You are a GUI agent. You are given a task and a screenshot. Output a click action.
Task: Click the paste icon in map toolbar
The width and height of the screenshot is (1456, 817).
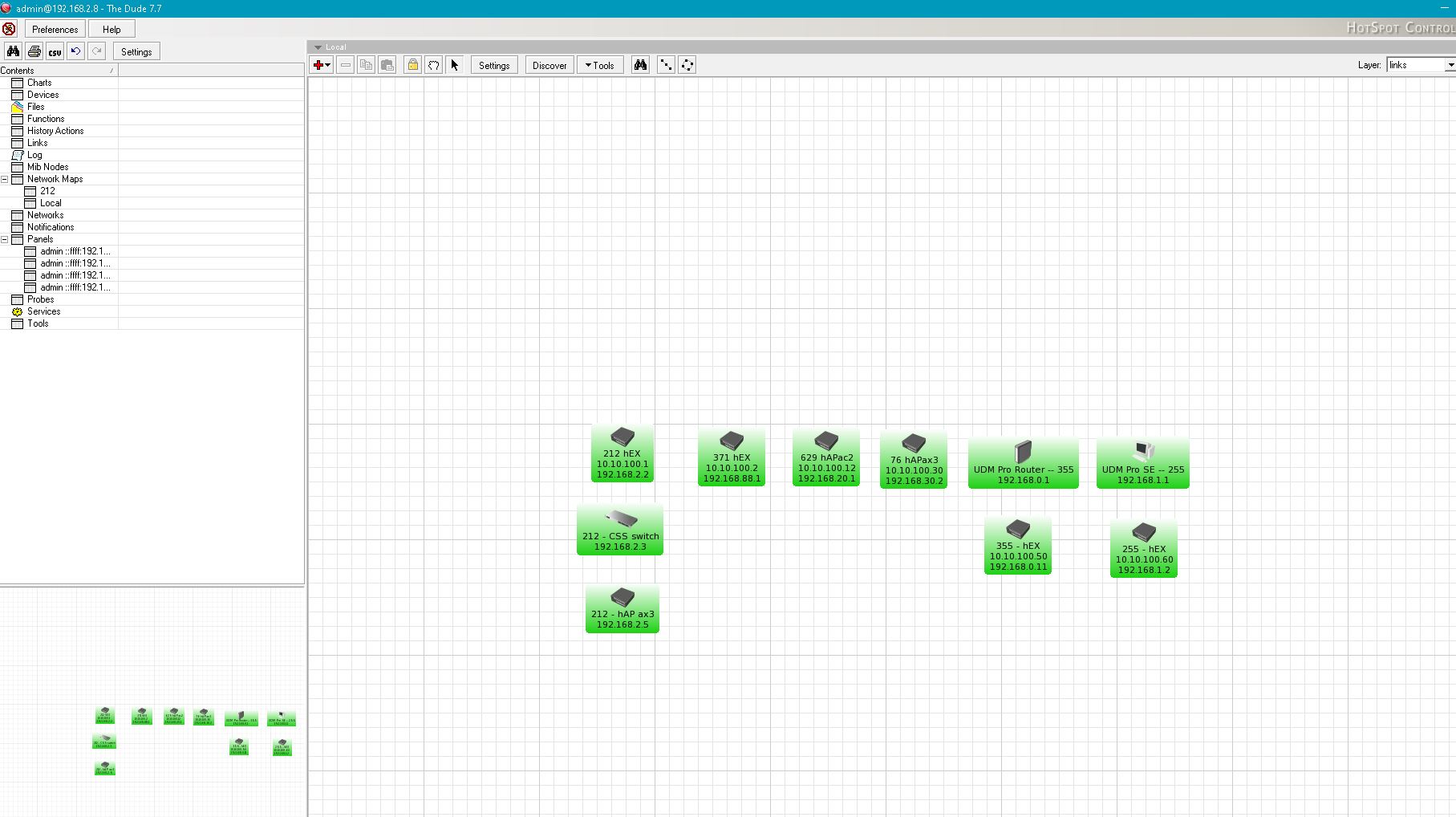387,65
